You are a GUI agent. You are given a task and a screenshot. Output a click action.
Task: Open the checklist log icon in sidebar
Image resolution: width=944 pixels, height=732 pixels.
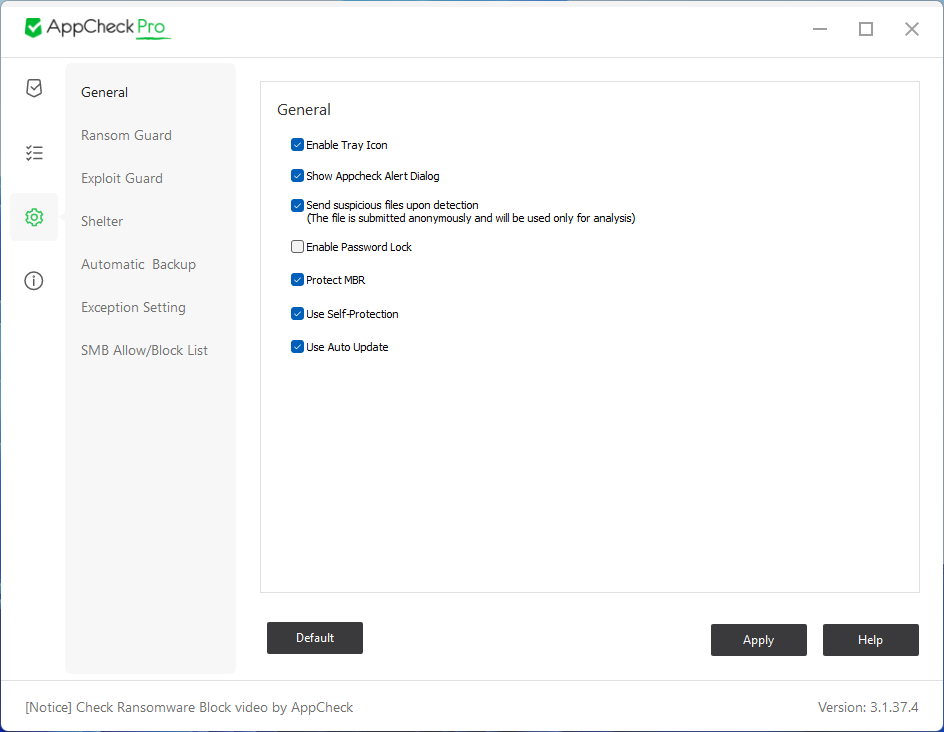(34, 153)
